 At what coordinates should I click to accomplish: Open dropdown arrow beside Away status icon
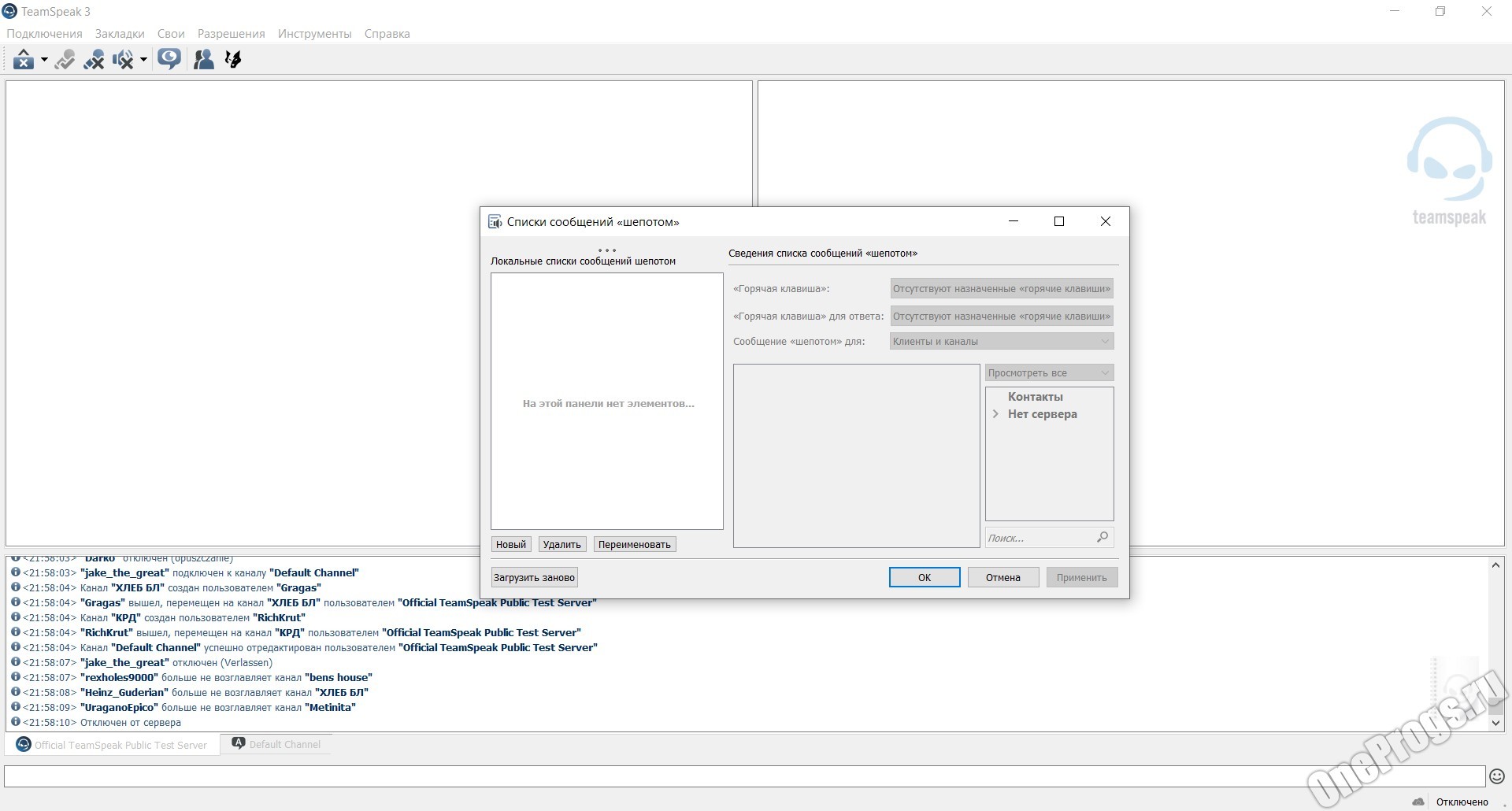44,60
